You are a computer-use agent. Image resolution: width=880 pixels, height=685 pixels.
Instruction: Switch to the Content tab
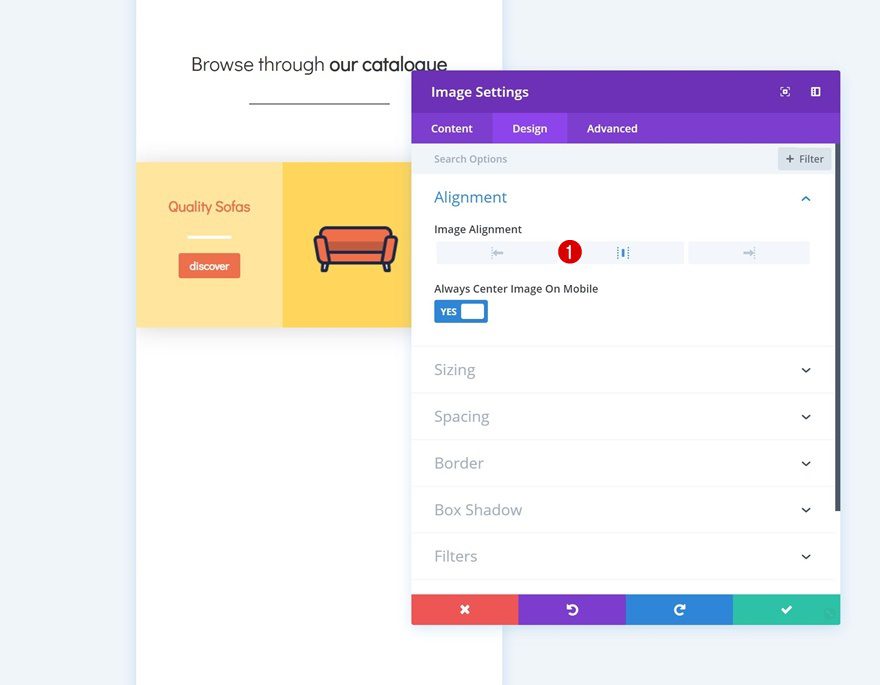point(452,128)
